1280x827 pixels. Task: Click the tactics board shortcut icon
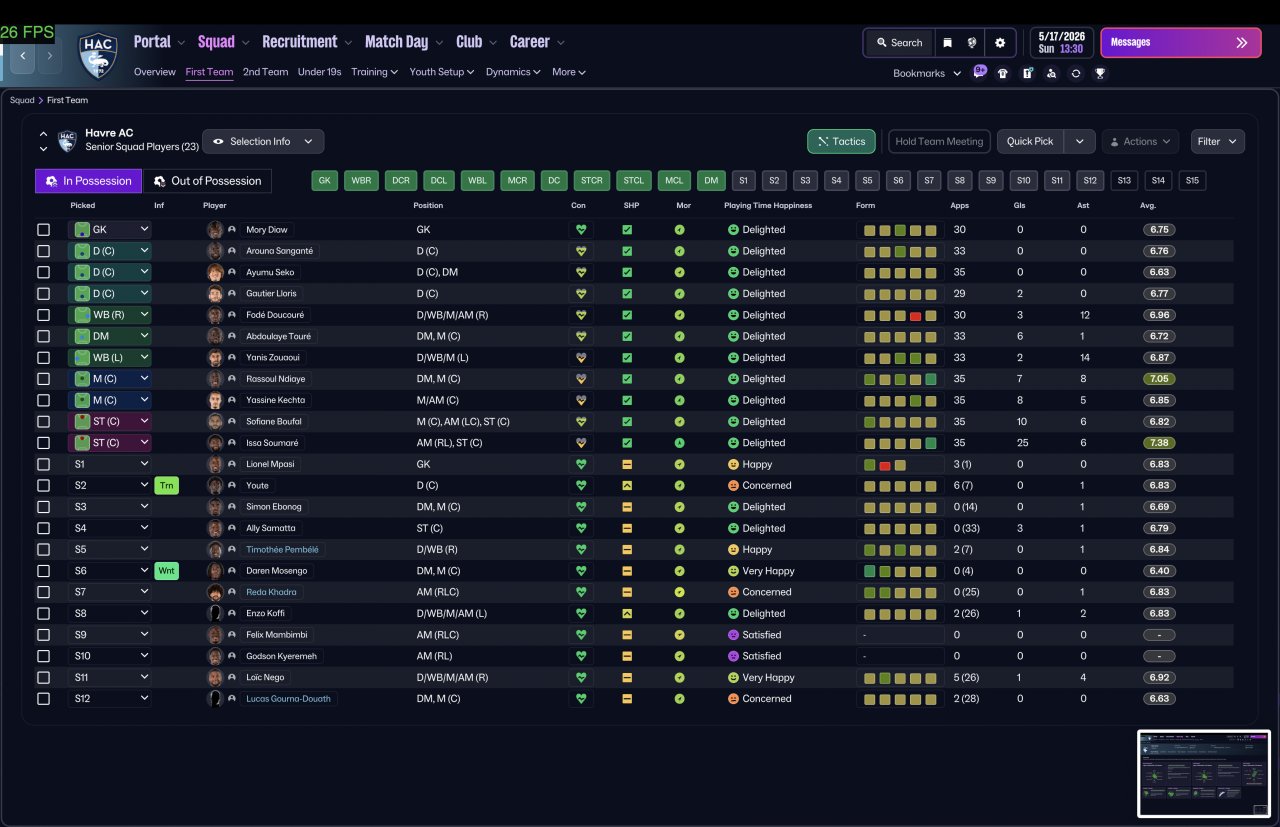point(1027,73)
